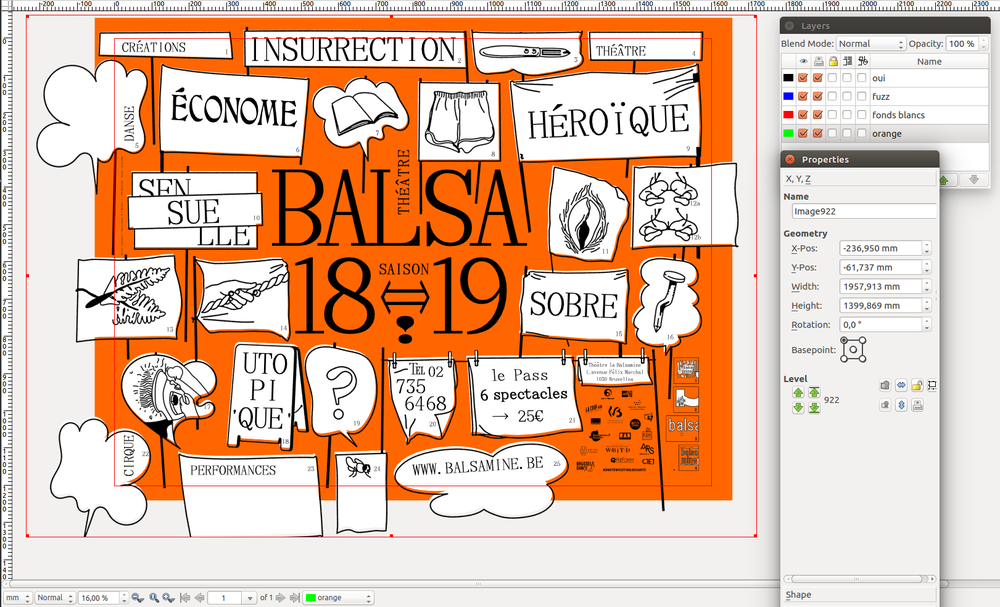Raise the object one level up
Screen dimensions: 1000x607
pyautogui.click(x=798, y=393)
